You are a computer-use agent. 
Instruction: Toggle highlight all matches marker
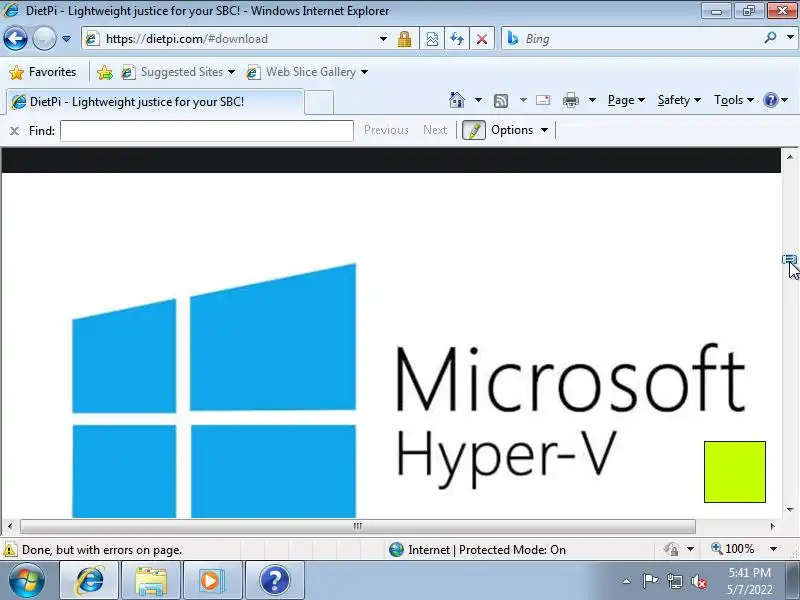pos(473,130)
